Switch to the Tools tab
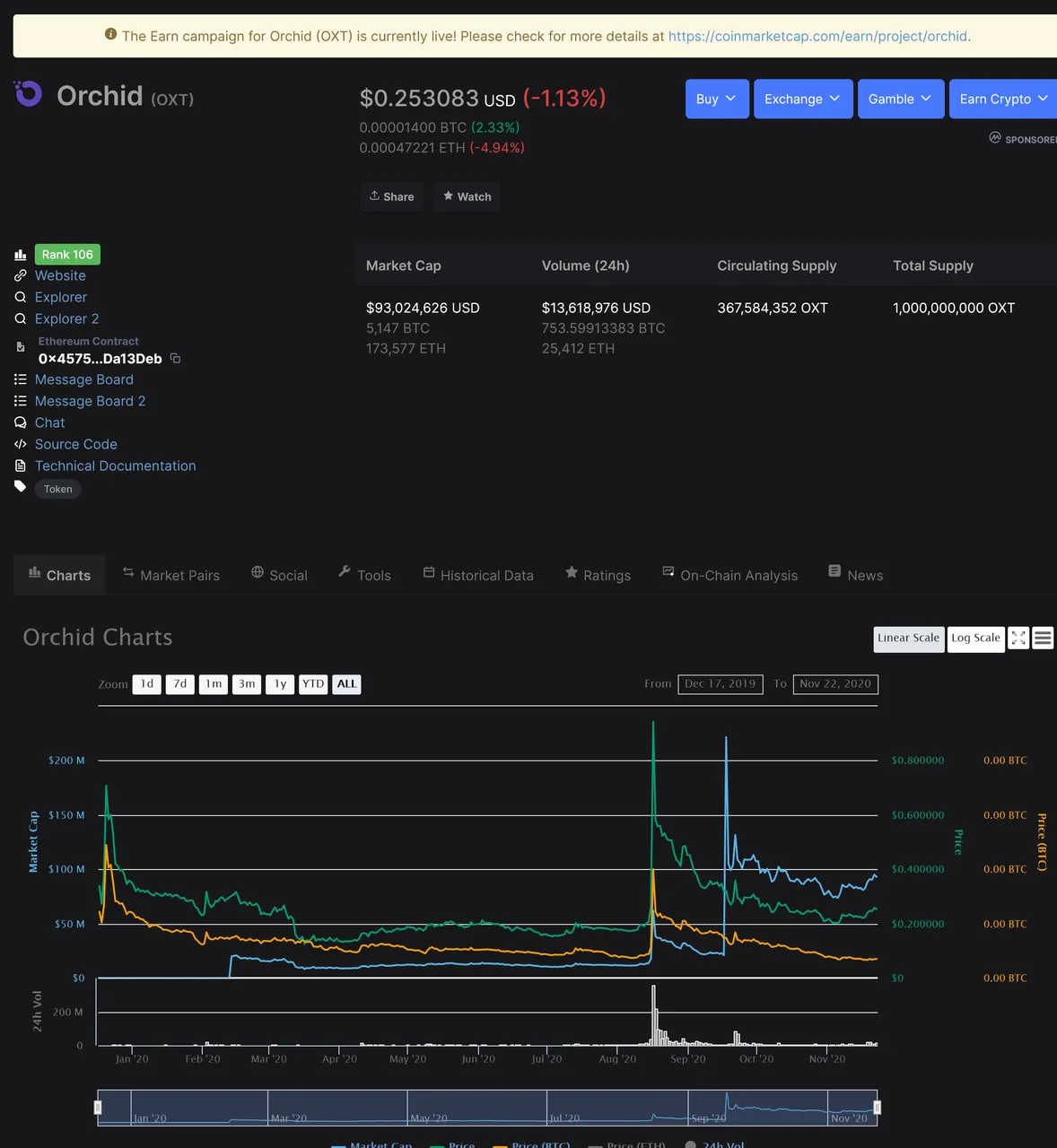The width and height of the screenshot is (1057, 1148). (x=364, y=575)
